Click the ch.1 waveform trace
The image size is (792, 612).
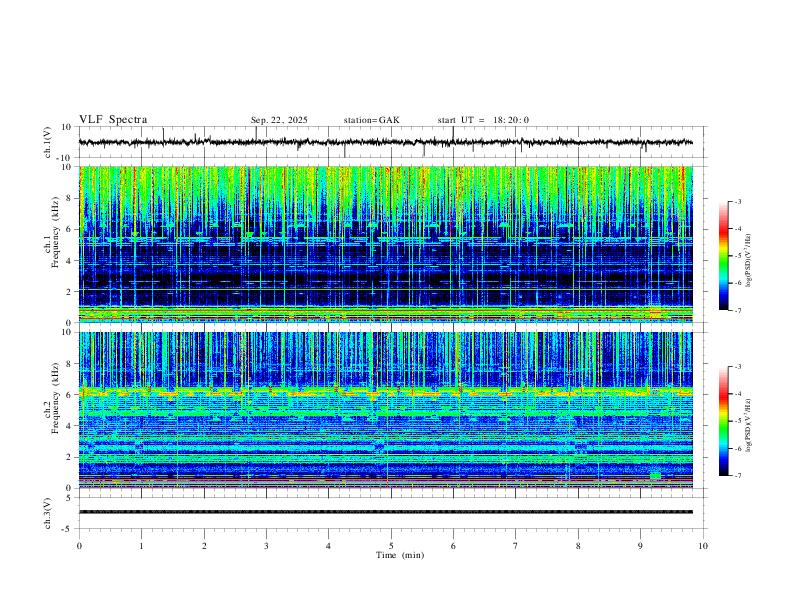point(386,142)
